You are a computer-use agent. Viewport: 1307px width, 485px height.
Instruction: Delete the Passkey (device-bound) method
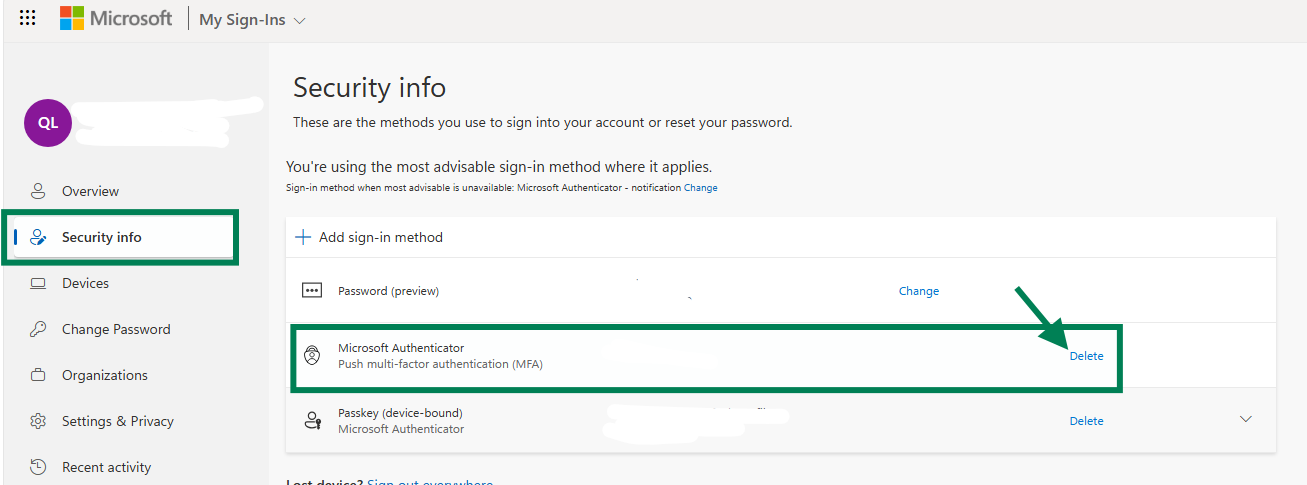(x=1086, y=421)
